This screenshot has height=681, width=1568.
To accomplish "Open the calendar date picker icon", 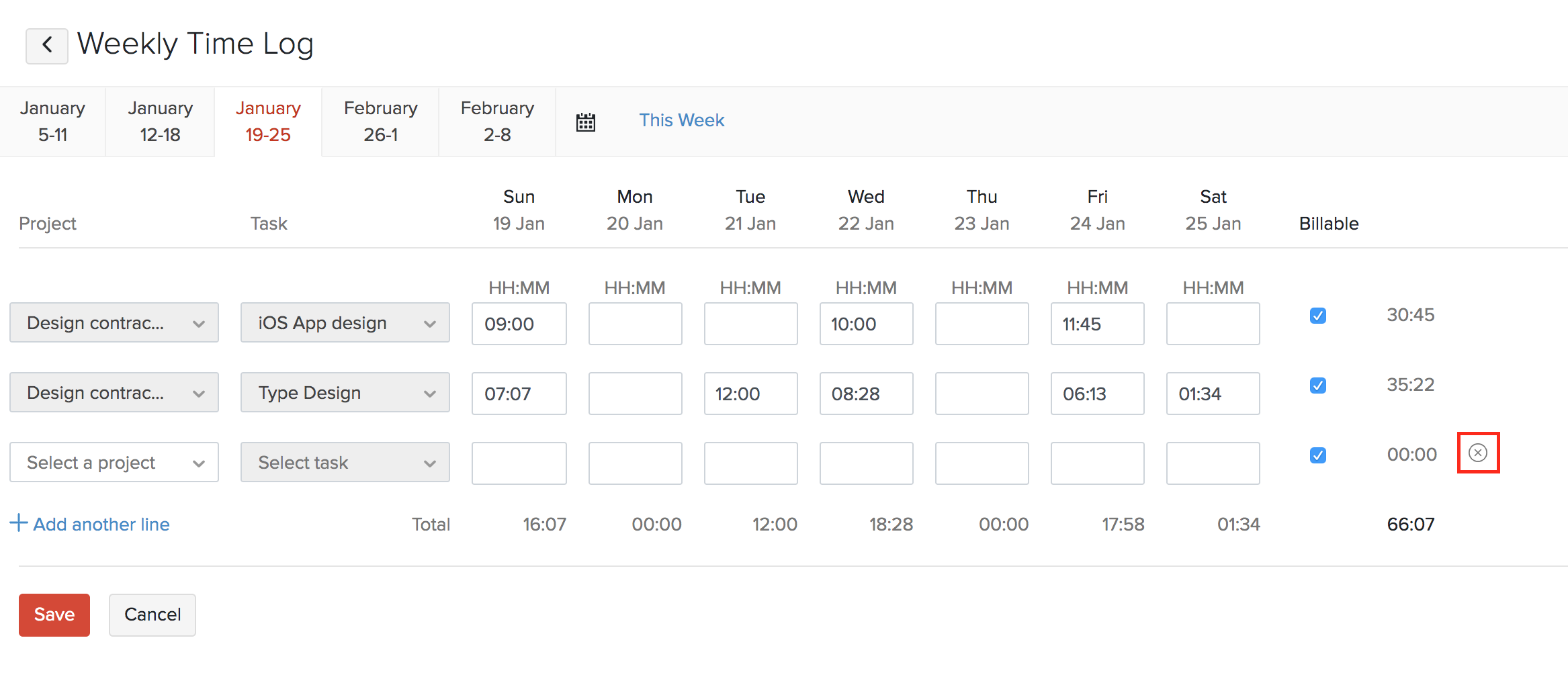I will [x=585, y=122].
